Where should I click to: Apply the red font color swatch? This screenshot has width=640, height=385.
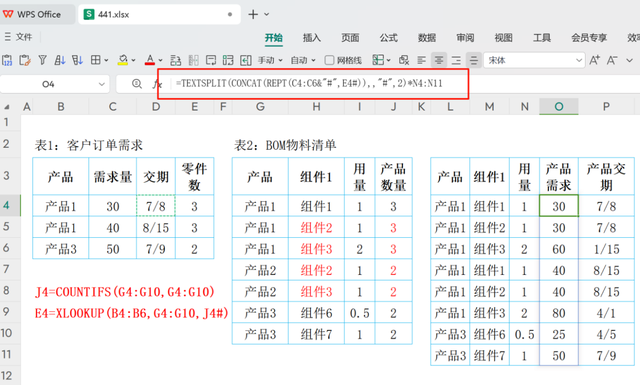tap(150, 60)
